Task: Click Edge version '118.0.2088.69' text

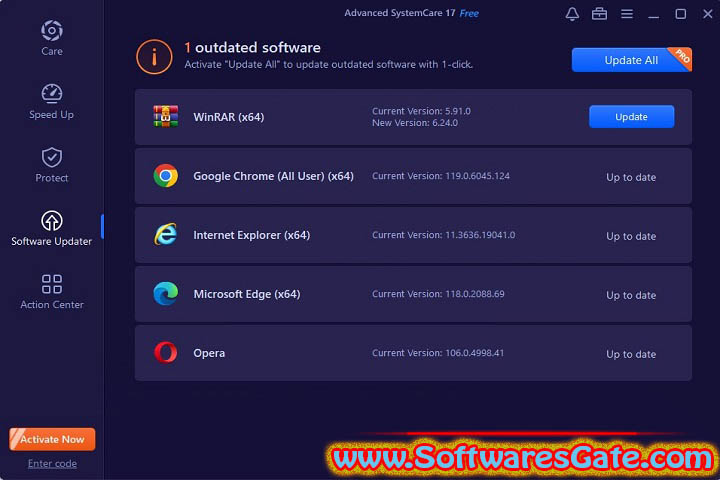Action: click(x=474, y=294)
